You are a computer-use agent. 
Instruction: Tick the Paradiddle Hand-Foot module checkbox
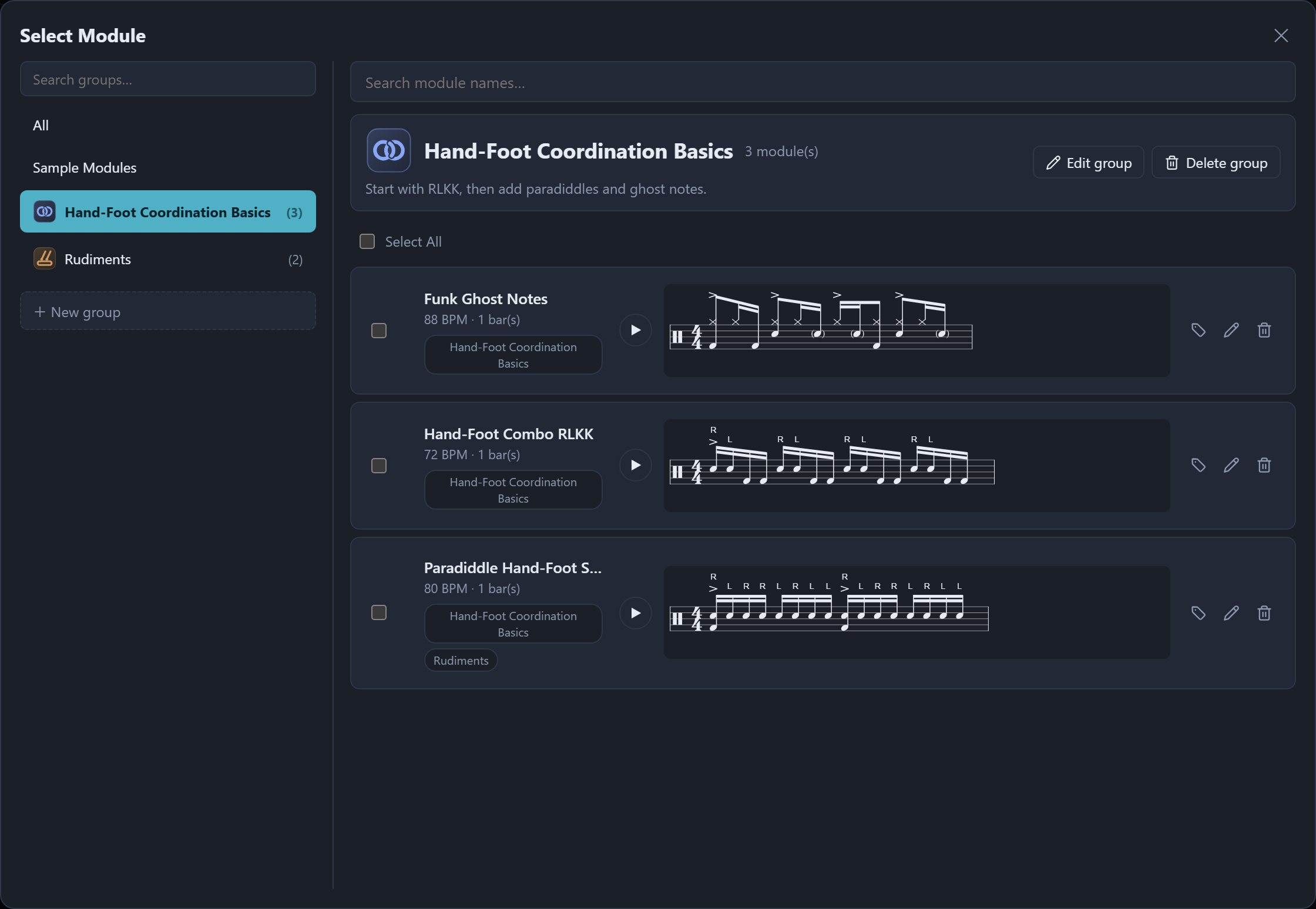[379, 612]
